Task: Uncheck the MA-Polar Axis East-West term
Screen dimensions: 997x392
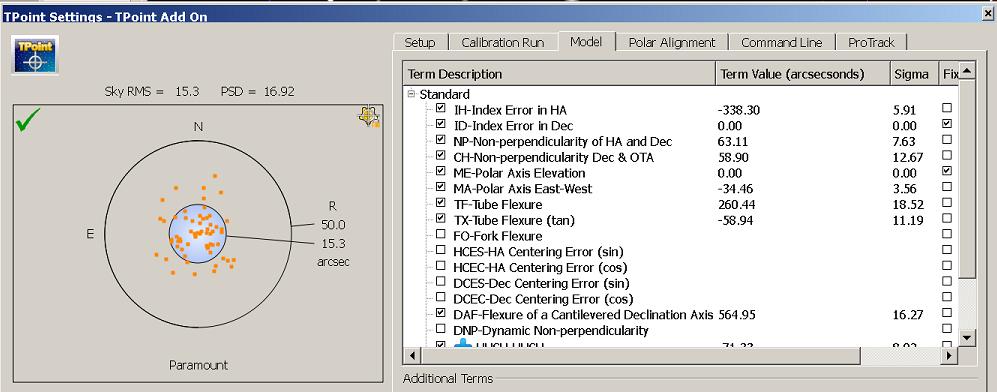Action: click(441, 187)
